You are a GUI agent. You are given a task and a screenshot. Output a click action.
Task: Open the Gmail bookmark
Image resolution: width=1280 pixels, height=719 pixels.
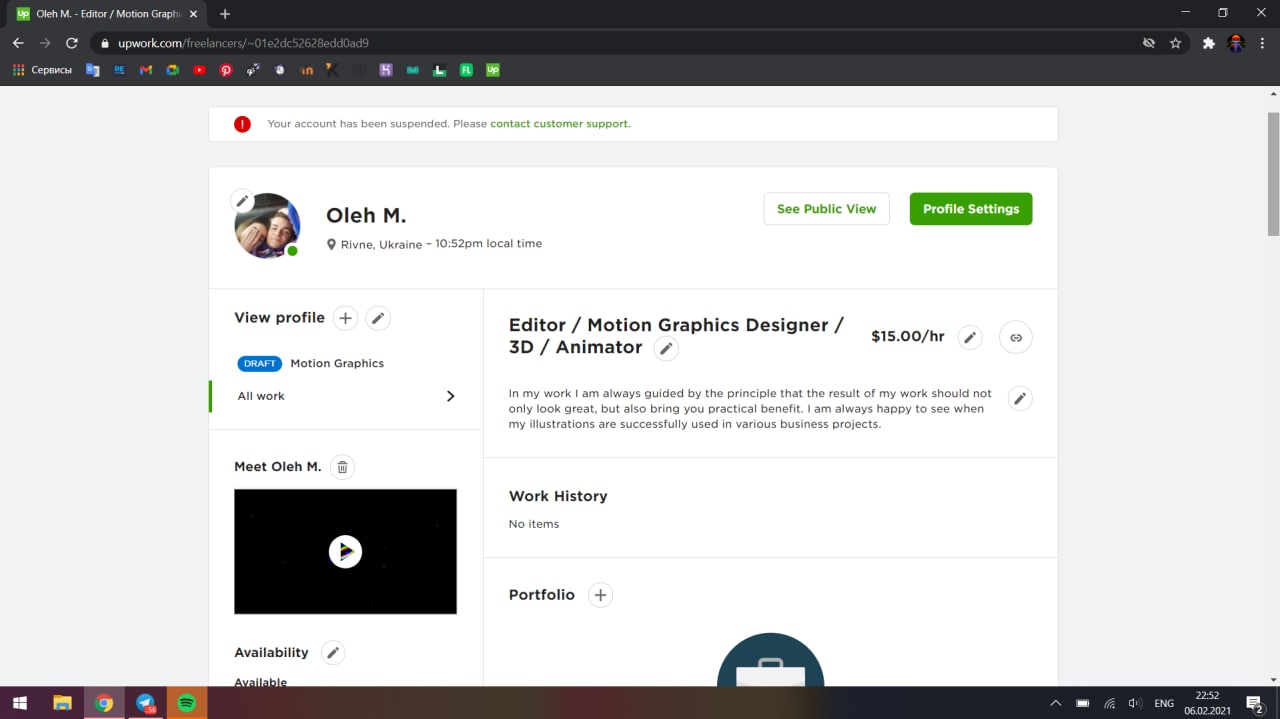click(x=146, y=70)
